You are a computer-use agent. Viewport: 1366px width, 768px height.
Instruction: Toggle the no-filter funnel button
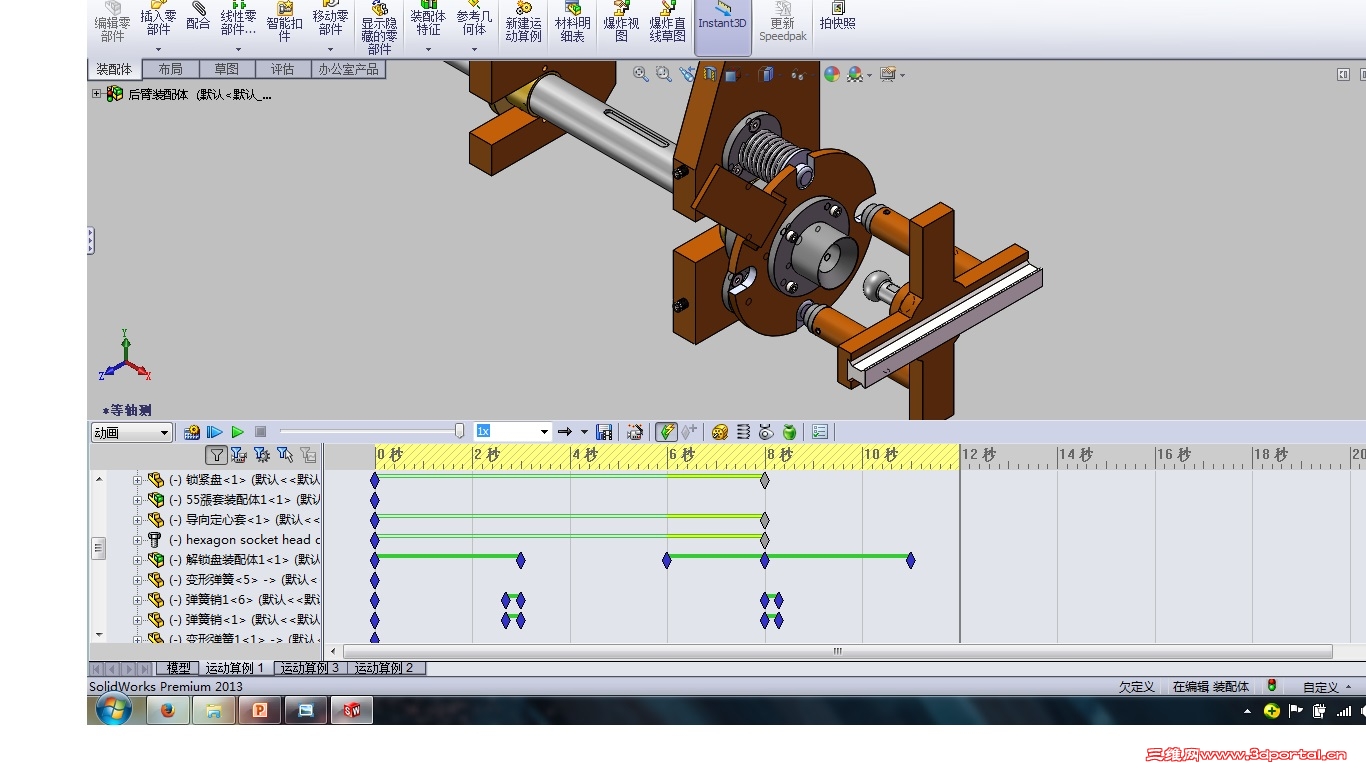(x=216, y=455)
